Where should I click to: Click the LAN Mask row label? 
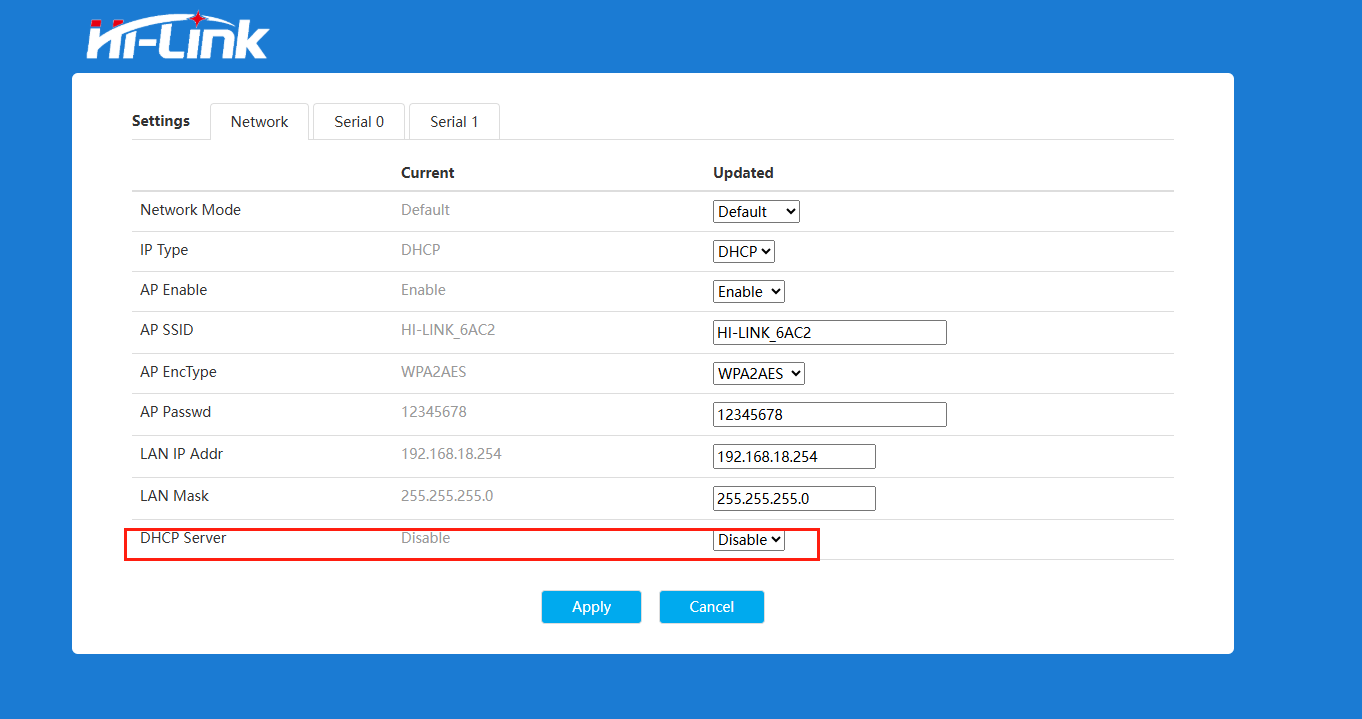coord(174,496)
